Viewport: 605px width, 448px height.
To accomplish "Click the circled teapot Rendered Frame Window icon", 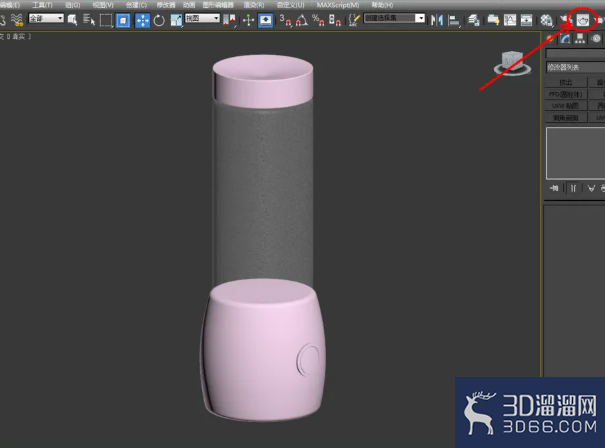I will [583, 20].
